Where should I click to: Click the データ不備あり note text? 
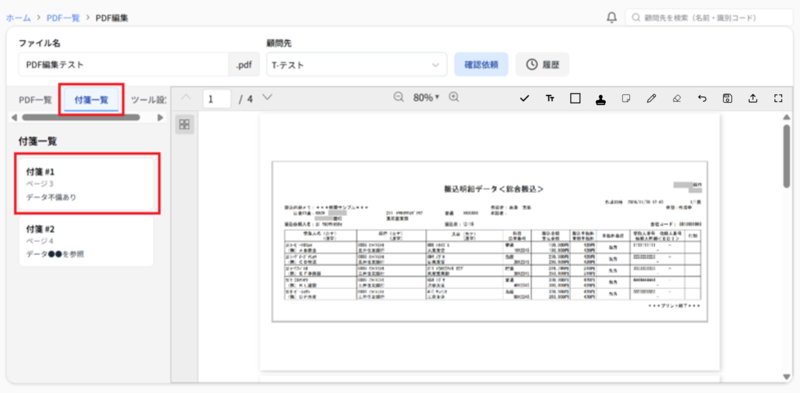[x=51, y=197]
